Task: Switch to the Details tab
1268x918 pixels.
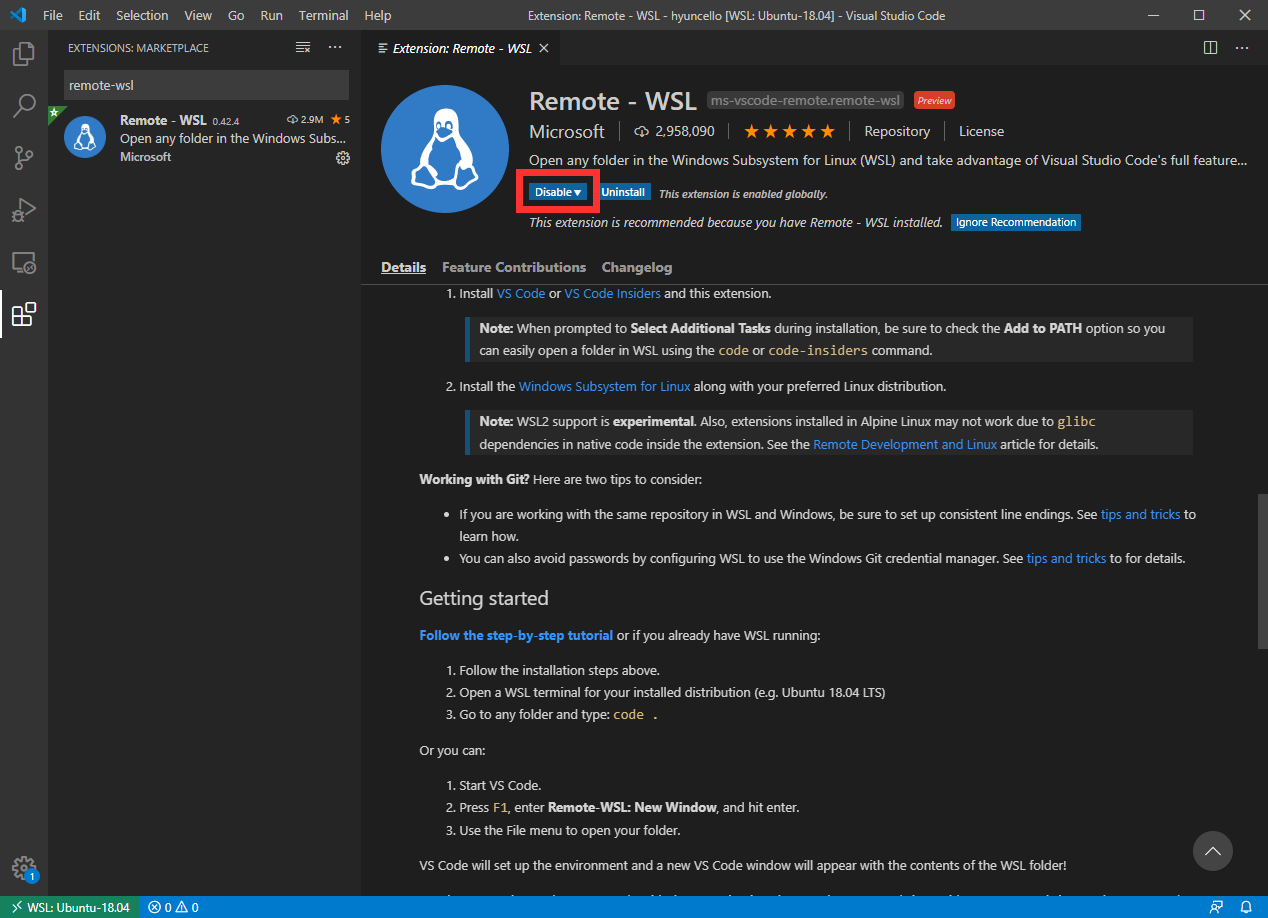Action: tap(403, 267)
